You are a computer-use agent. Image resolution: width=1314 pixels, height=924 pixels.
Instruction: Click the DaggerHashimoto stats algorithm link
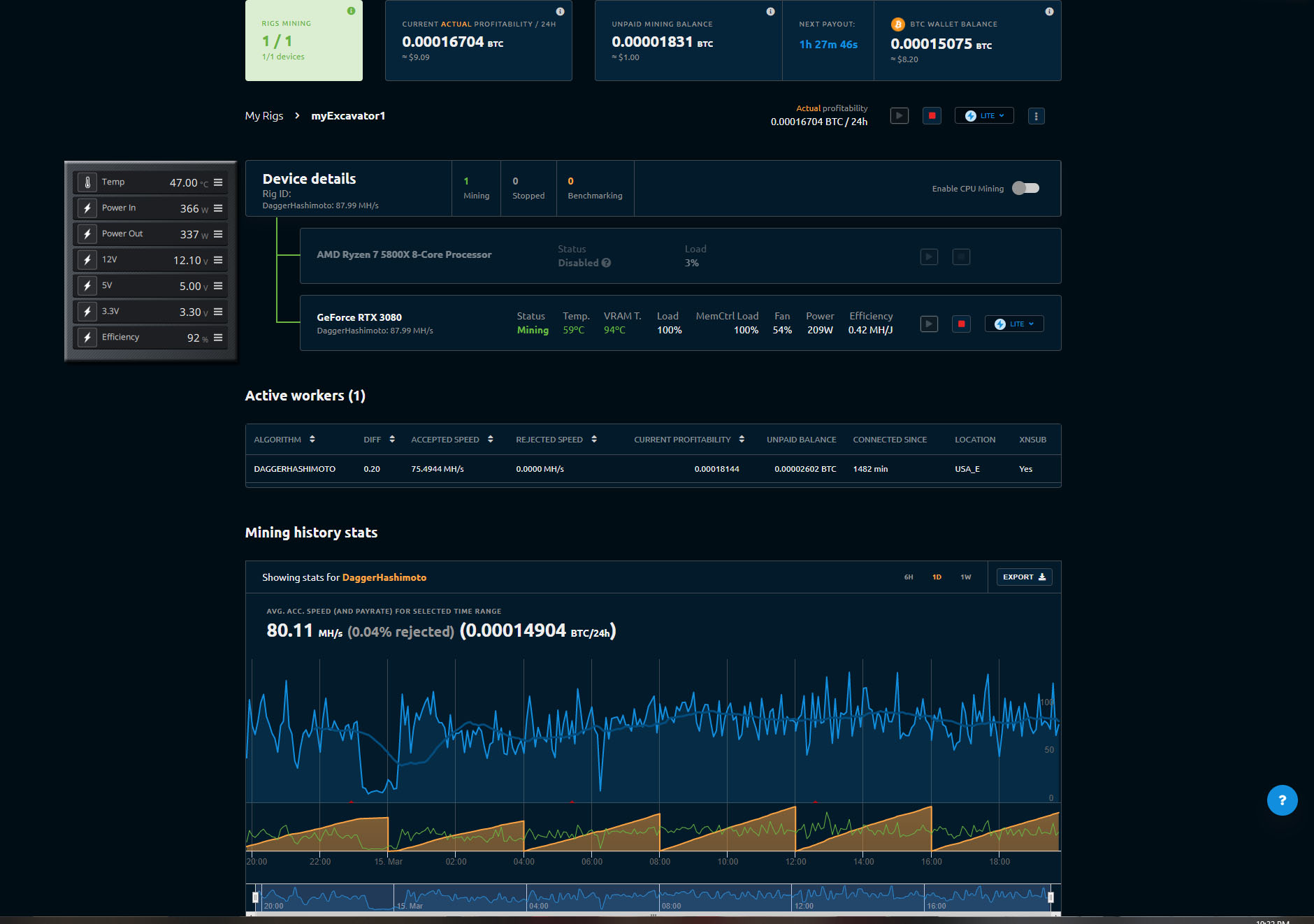(x=384, y=577)
